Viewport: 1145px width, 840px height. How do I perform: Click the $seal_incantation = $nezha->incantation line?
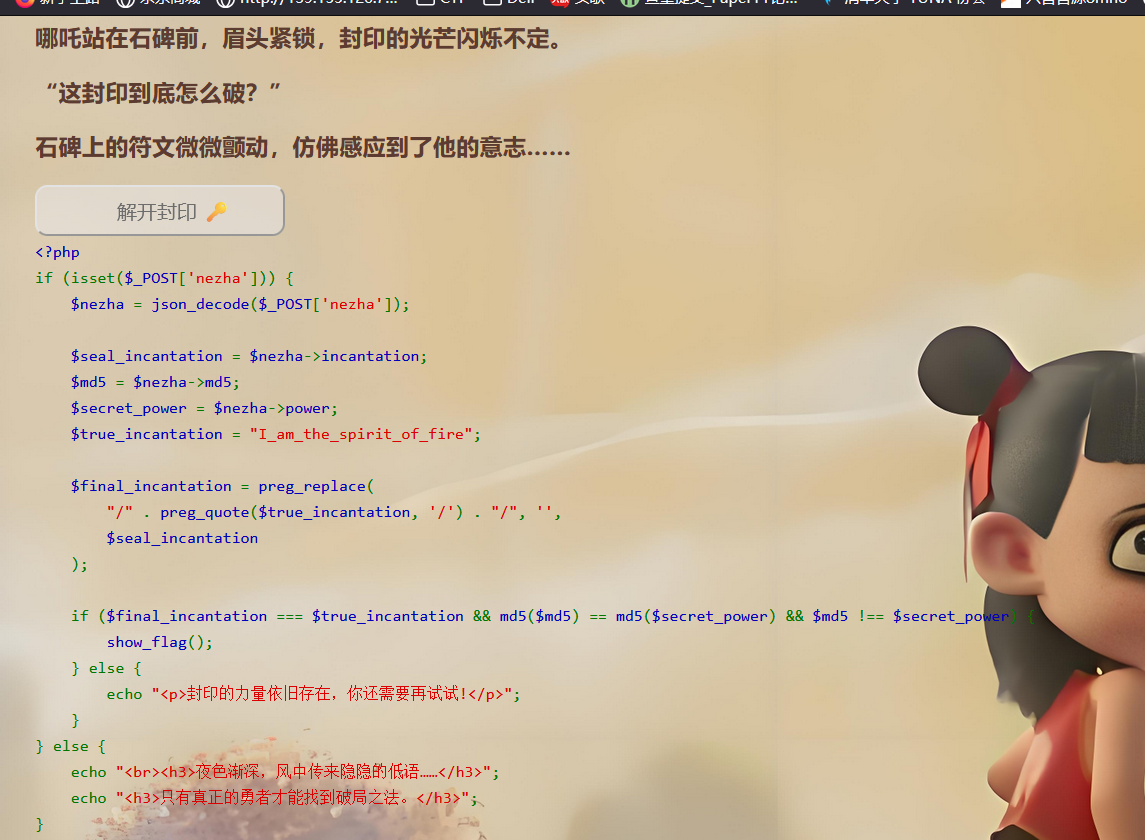(x=248, y=356)
